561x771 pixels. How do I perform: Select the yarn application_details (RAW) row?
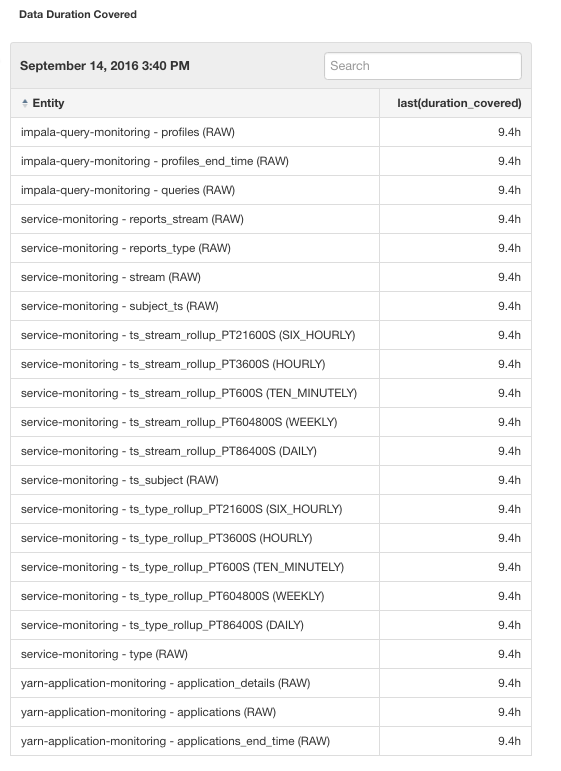(x=271, y=683)
